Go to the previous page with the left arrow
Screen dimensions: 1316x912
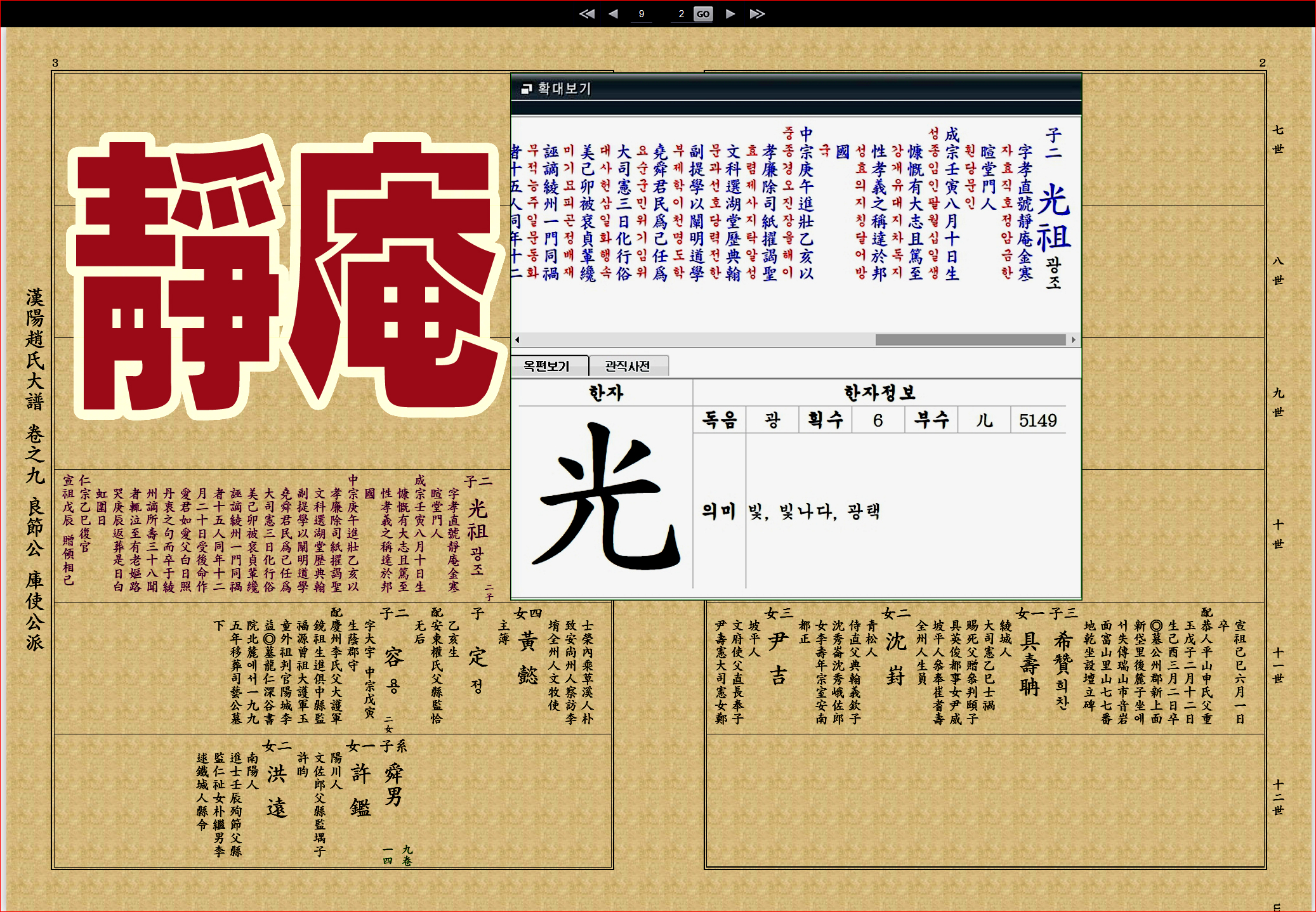click(613, 14)
